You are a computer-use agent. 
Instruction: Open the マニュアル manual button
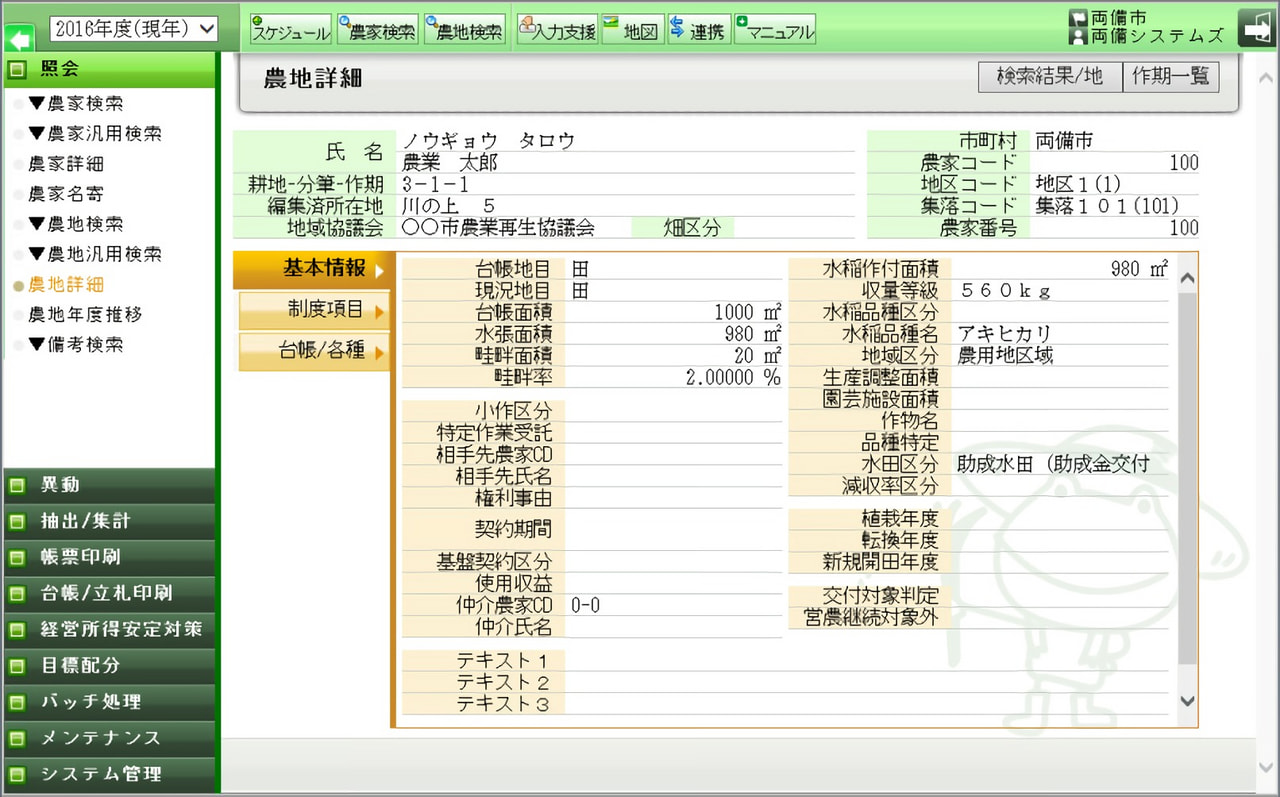coord(775,30)
